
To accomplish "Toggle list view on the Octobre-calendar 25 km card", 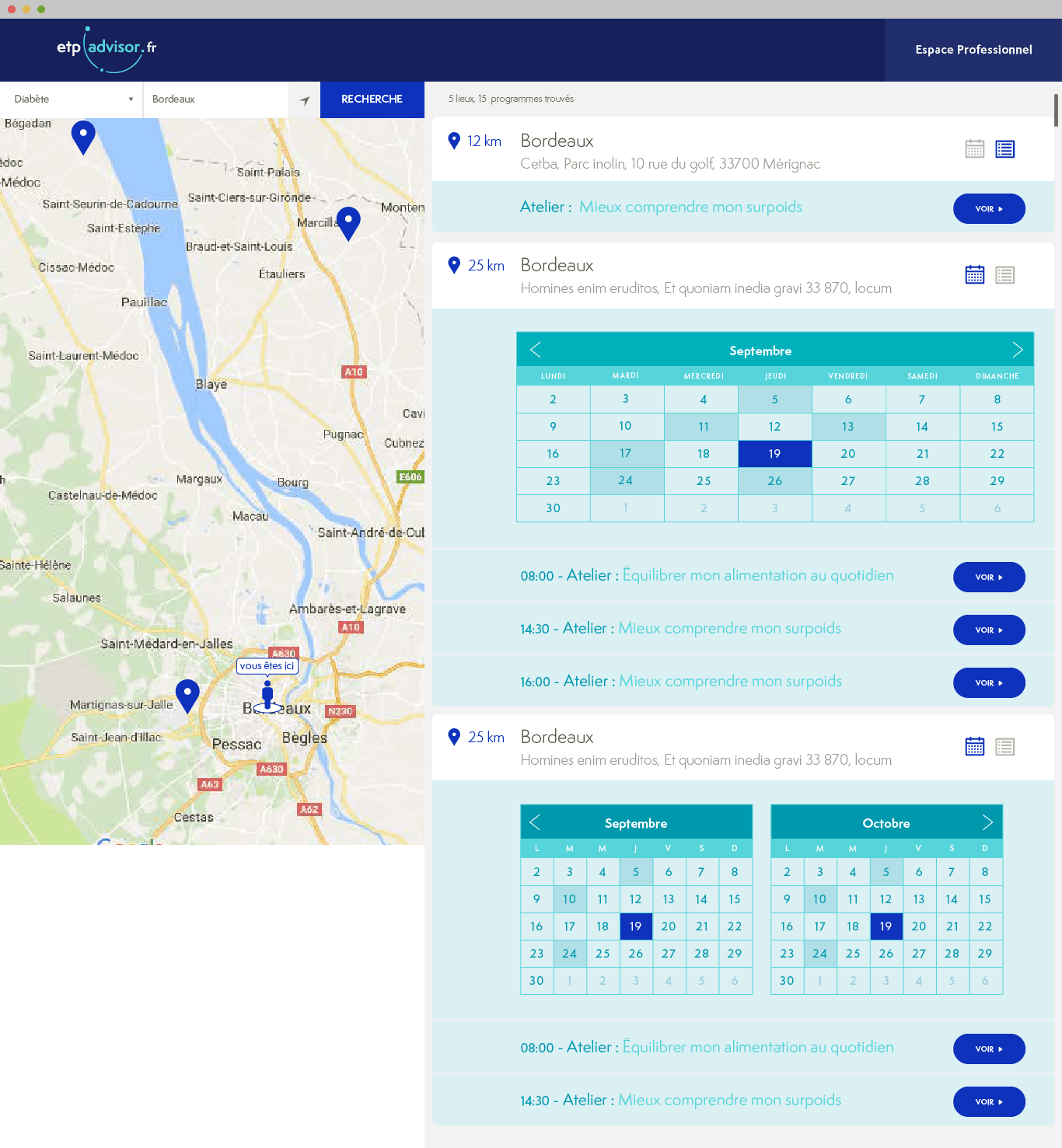I will click(1005, 747).
